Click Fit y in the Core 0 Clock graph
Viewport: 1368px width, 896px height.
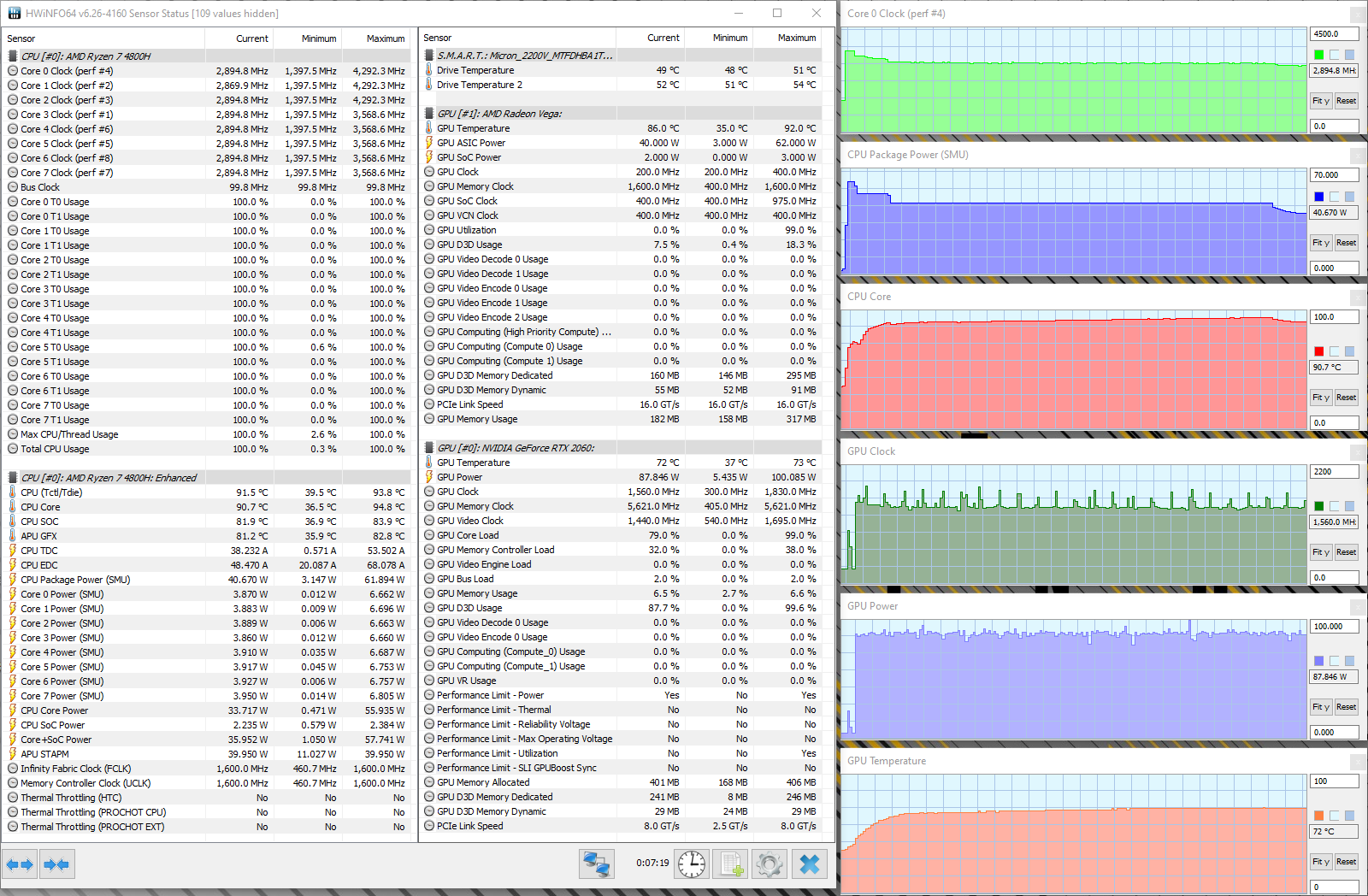(1321, 101)
